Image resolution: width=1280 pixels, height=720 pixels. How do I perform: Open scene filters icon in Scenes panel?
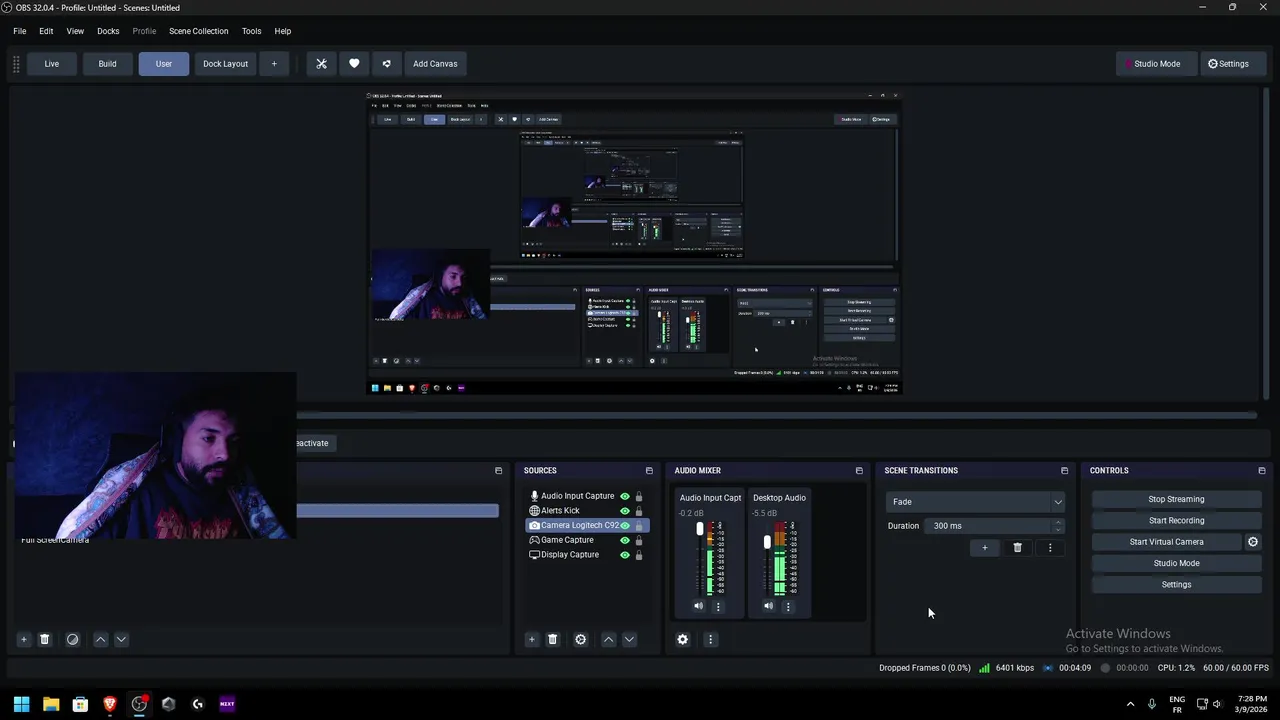[72, 640]
